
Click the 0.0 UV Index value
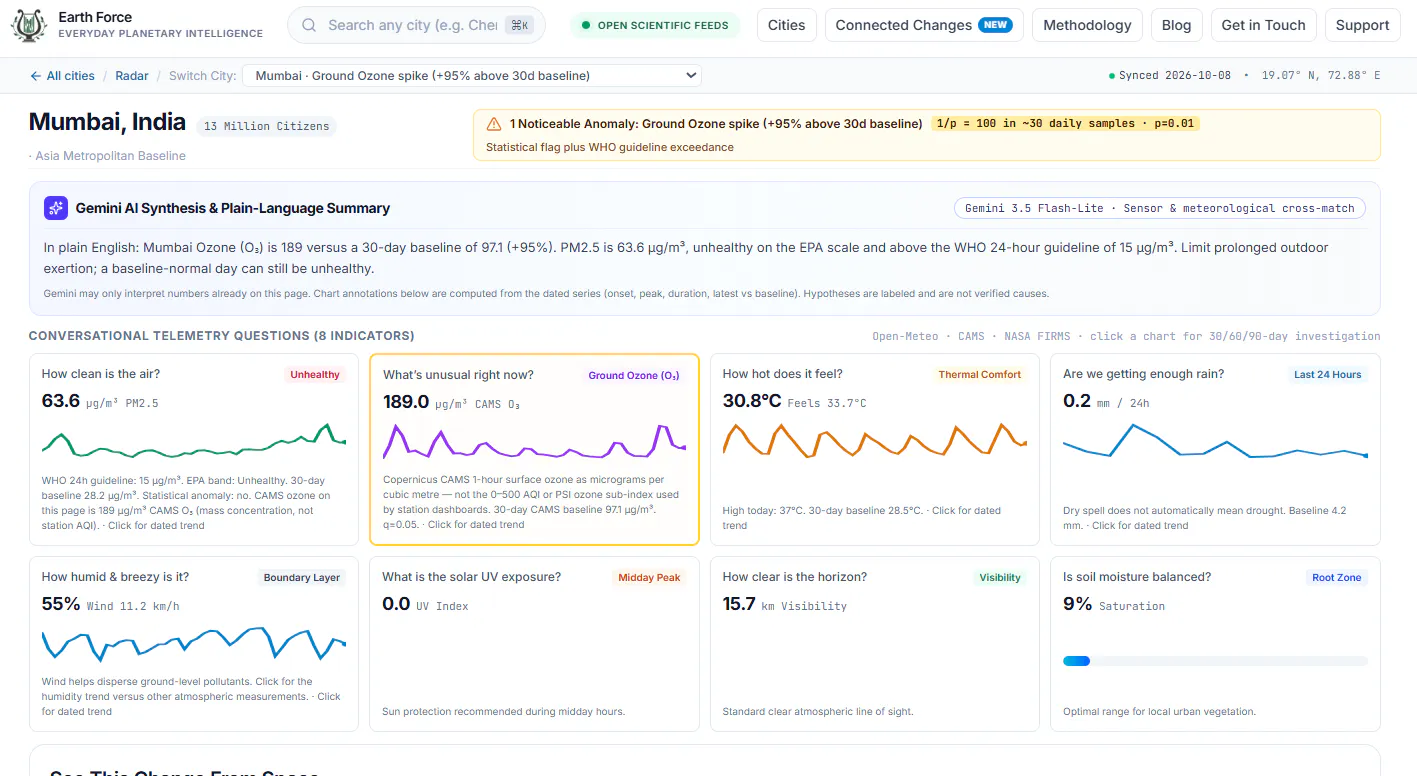pyautogui.click(x=425, y=604)
